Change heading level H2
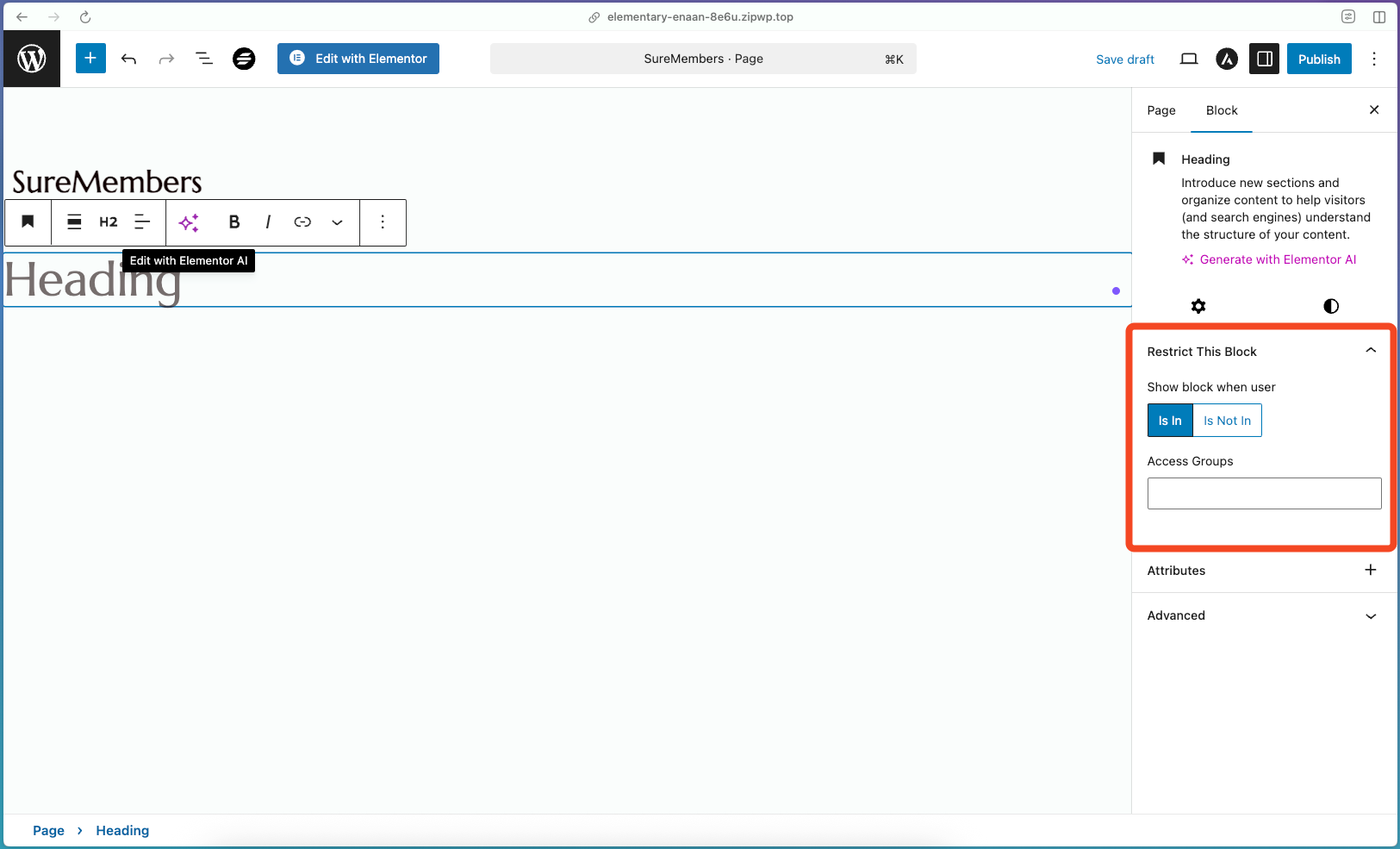The width and height of the screenshot is (1400, 849). point(109,222)
